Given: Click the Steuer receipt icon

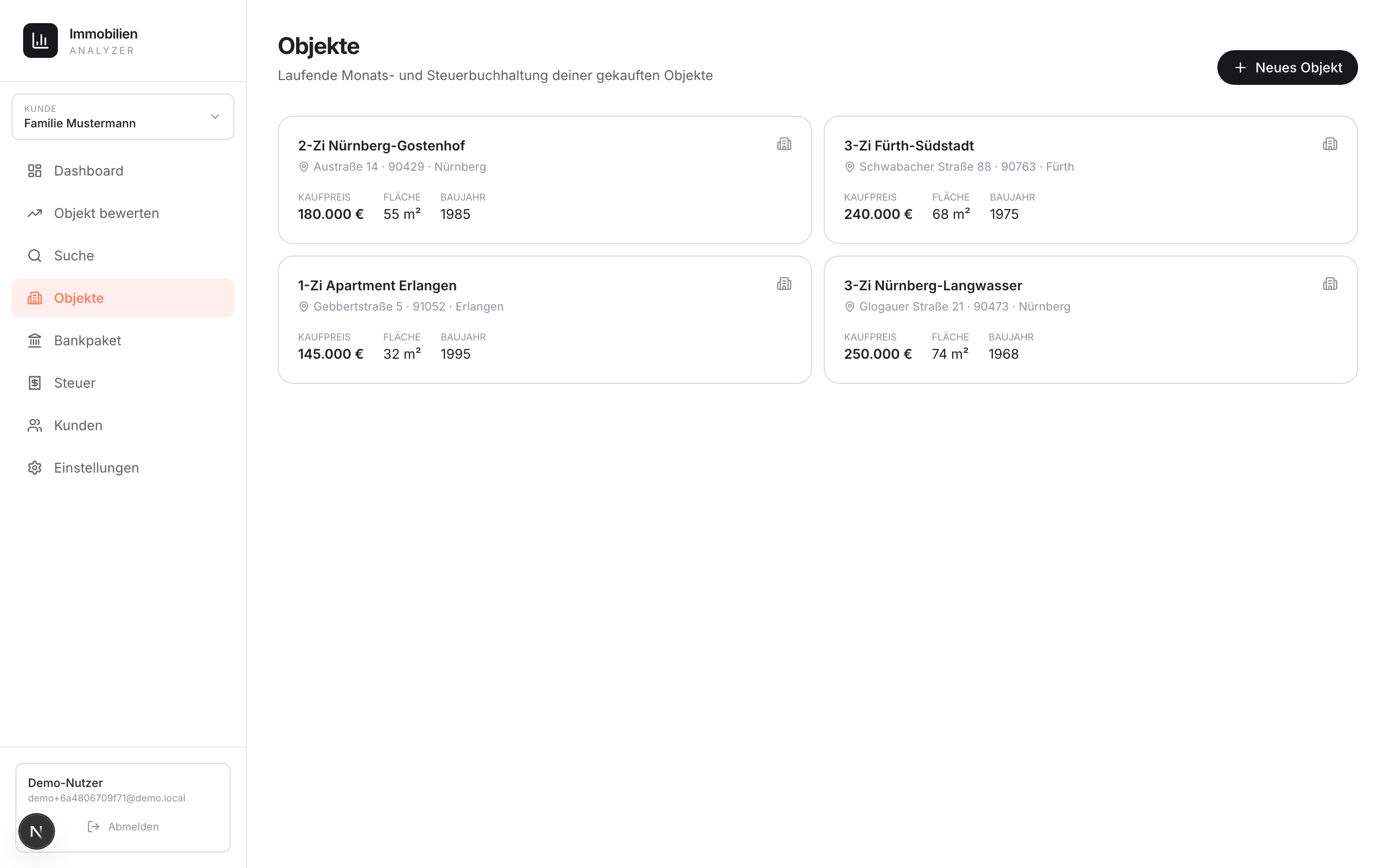Looking at the screenshot, I should click(34, 383).
